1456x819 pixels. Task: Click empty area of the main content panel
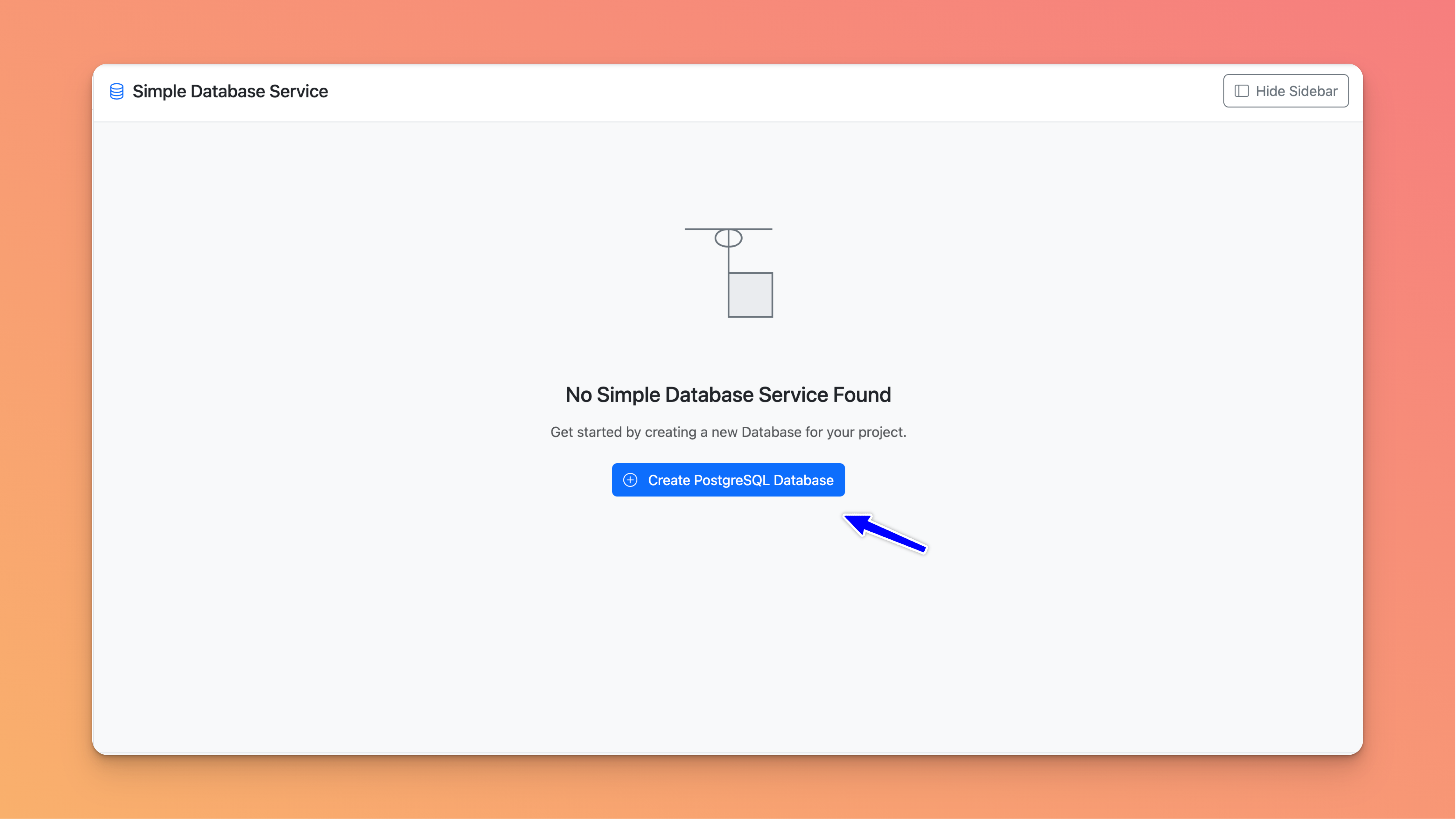point(395,622)
